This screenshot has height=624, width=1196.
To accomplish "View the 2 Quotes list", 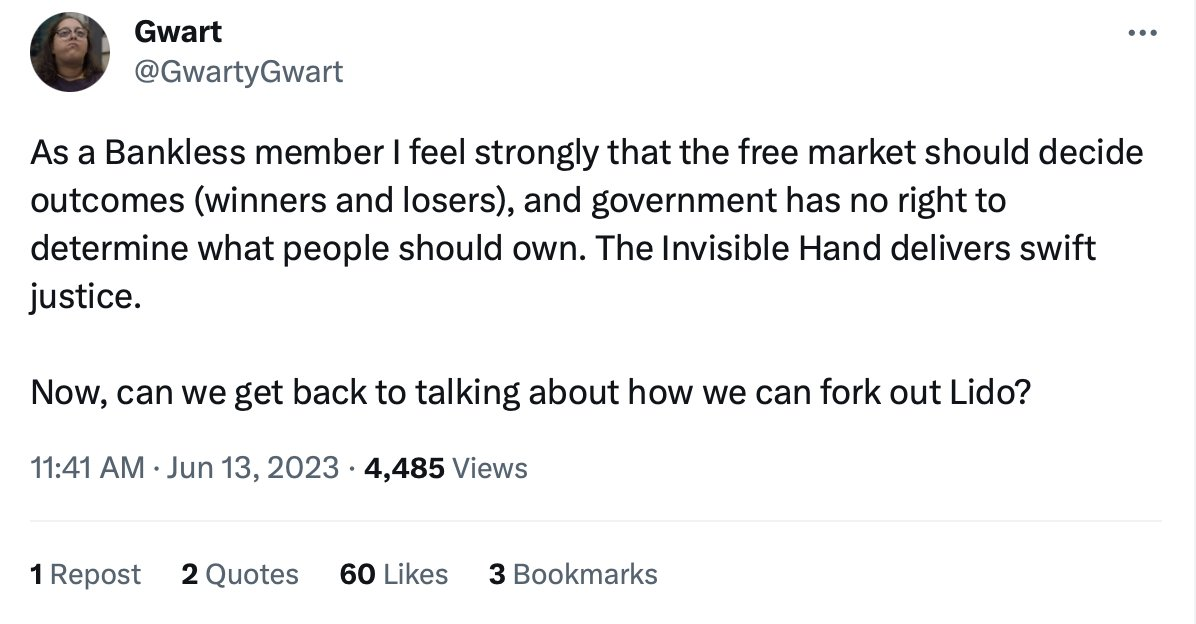I will click(240, 574).
